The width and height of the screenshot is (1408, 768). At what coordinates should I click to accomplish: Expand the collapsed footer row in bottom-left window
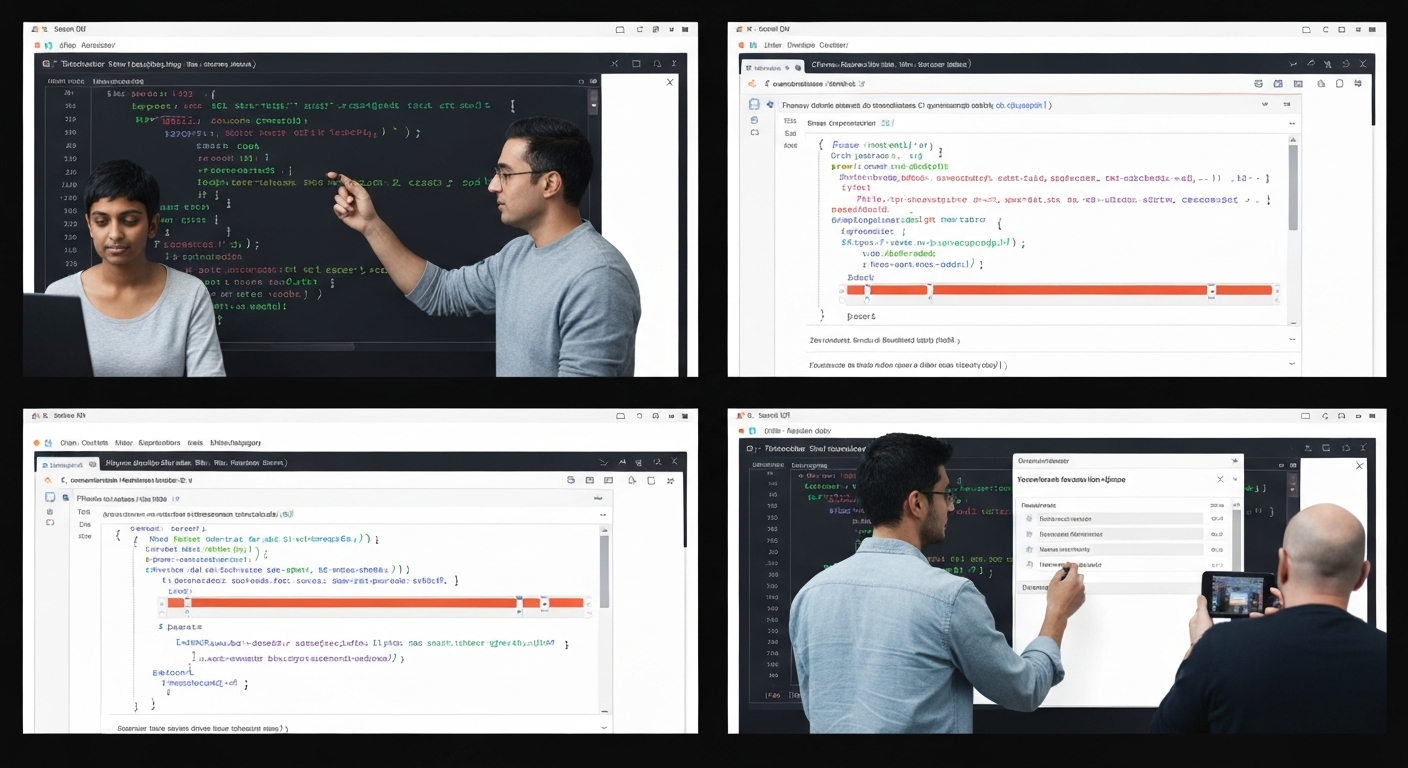pyautogui.click(x=603, y=728)
